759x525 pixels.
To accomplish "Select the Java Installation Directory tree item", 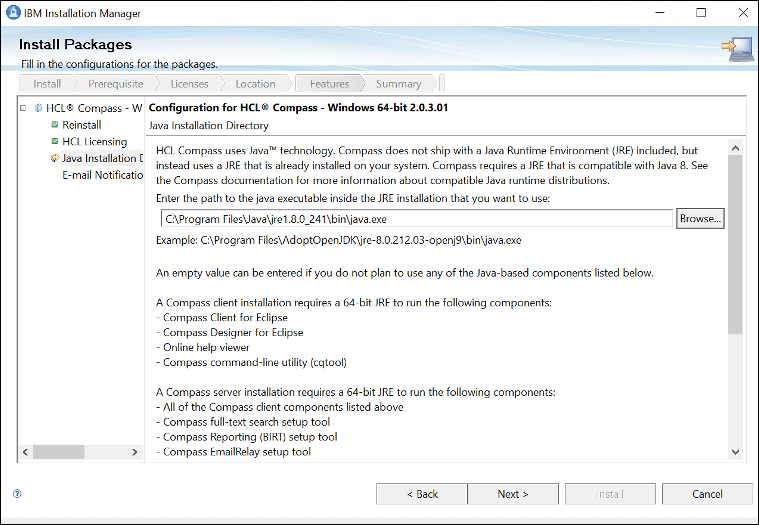I will [x=102, y=158].
